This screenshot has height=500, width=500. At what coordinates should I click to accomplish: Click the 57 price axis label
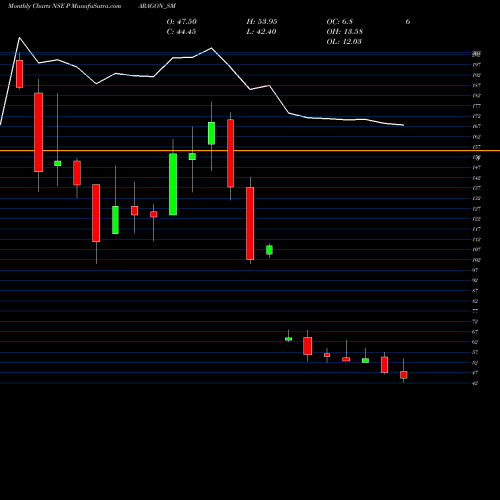[x=475, y=352]
